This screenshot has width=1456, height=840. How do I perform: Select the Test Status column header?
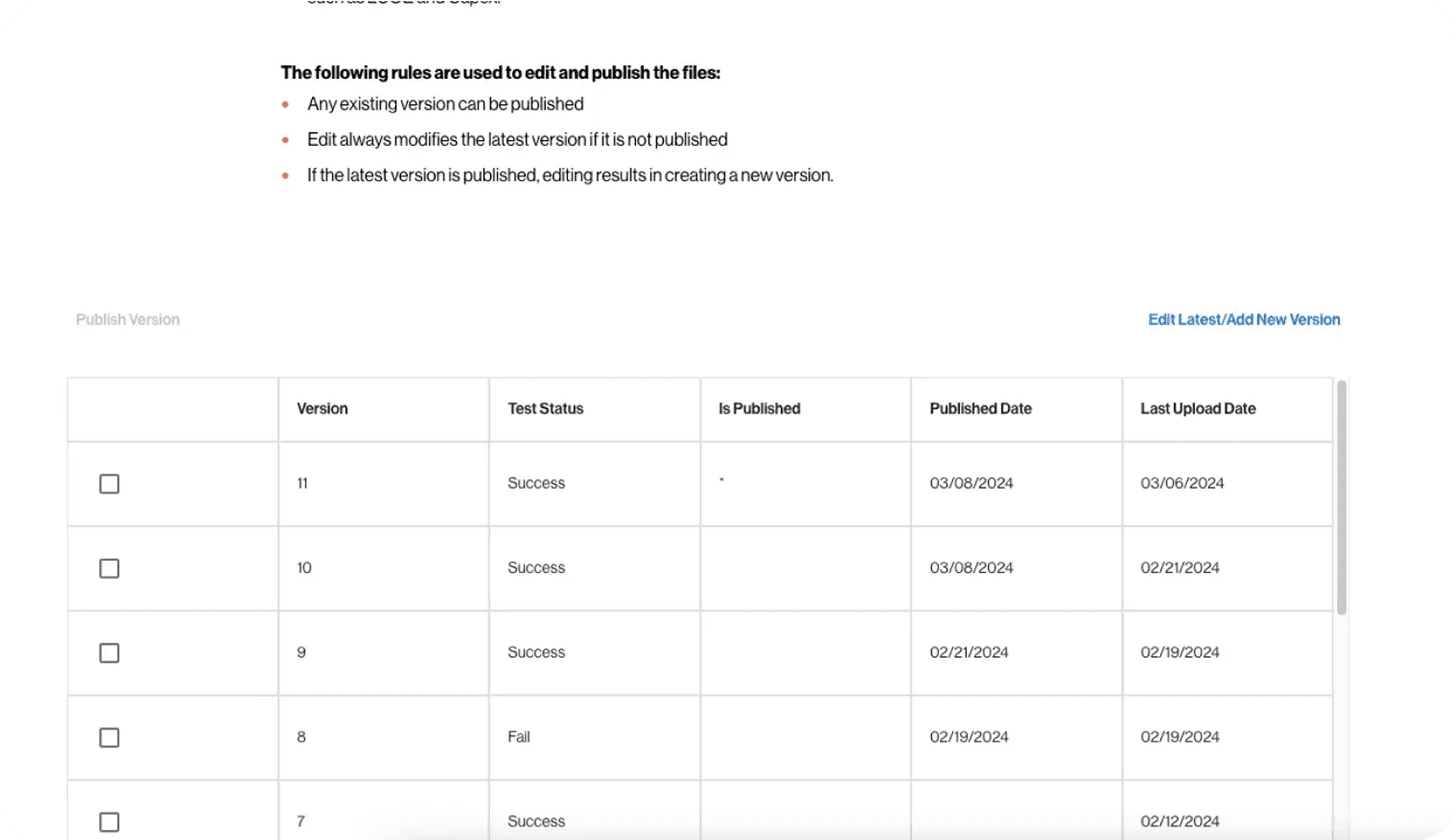(545, 409)
